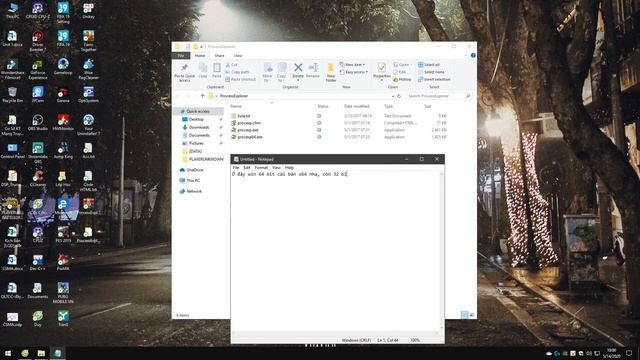Click Pin to Quick access in ribbon

(x=184, y=73)
